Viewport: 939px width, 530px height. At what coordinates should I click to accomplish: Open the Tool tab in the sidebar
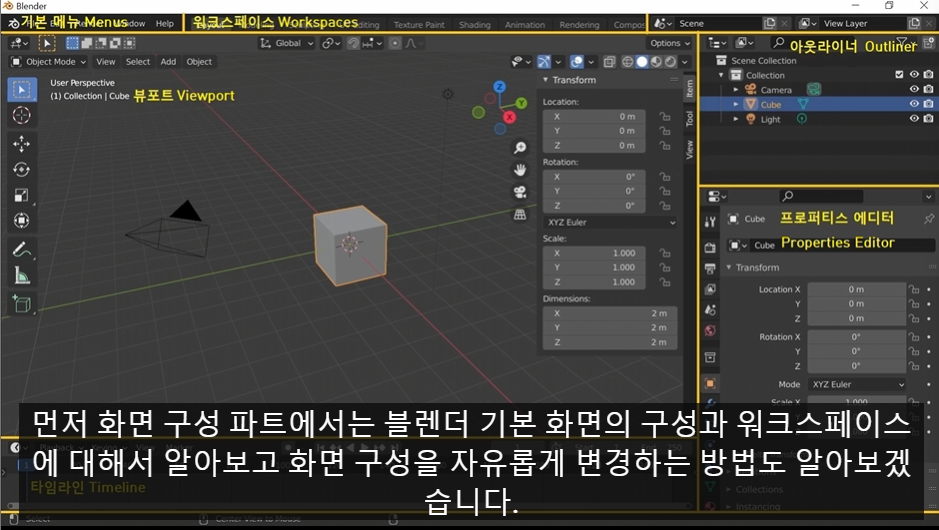(689, 119)
